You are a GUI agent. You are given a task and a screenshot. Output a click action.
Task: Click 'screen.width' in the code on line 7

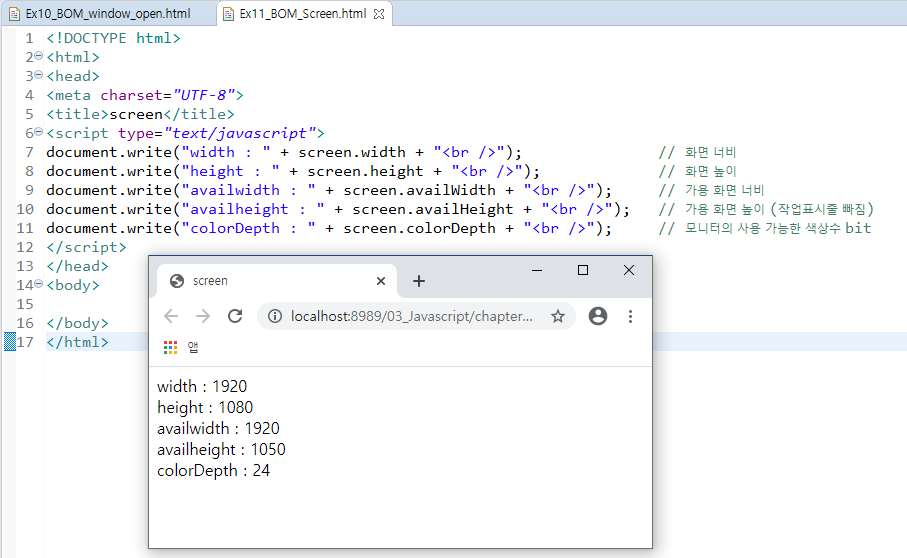click(x=352, y=152)
